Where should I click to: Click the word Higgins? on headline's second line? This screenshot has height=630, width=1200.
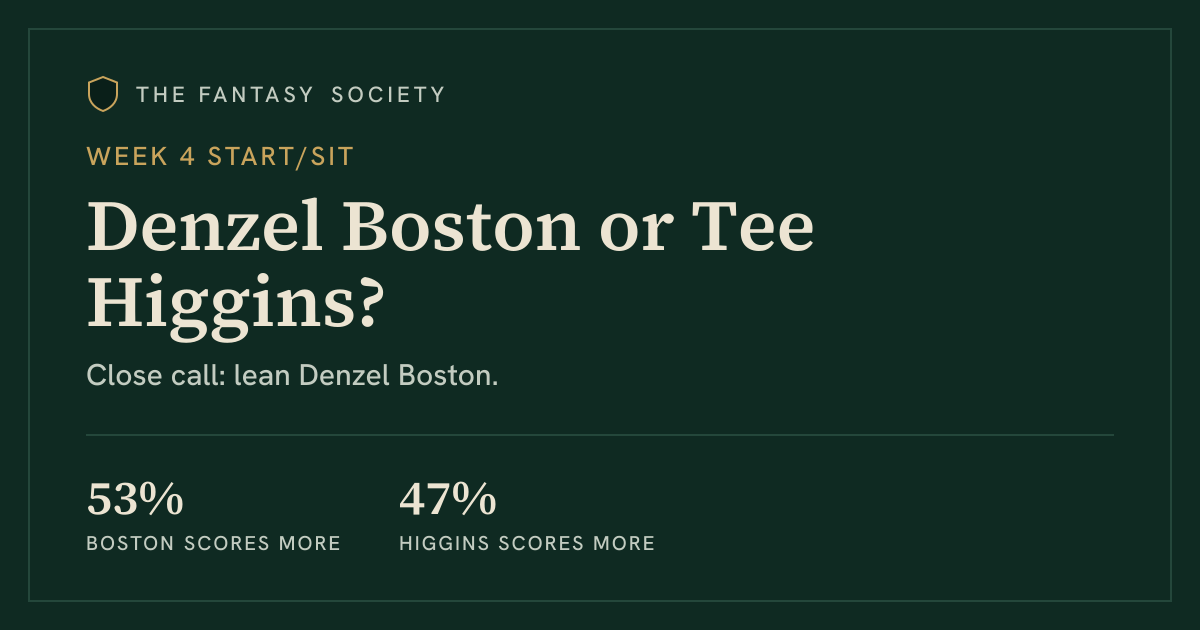coord(236,305)
